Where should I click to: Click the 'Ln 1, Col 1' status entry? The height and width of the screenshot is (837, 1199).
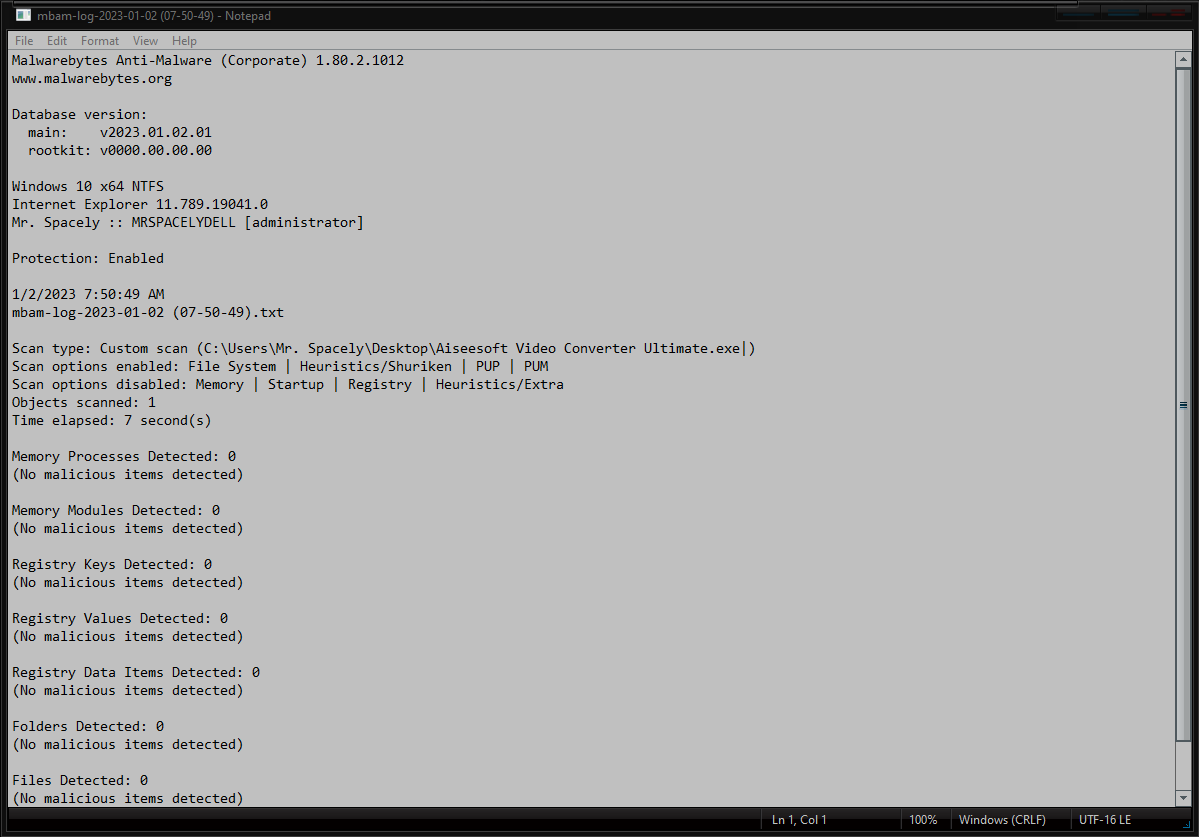798,819
